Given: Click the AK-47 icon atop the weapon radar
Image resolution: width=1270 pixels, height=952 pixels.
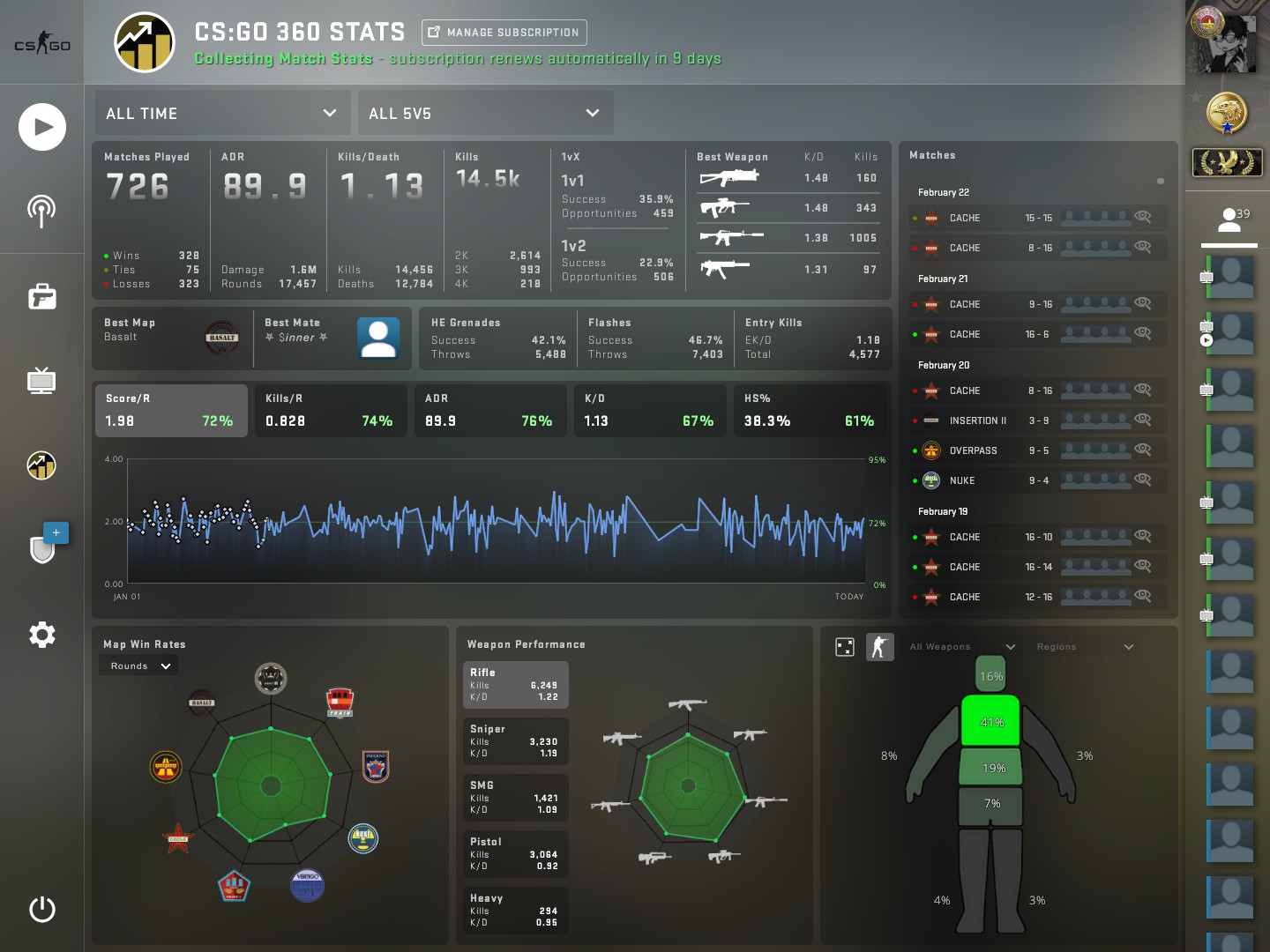Looking at the screenshot, I should (x=687, y=704).
